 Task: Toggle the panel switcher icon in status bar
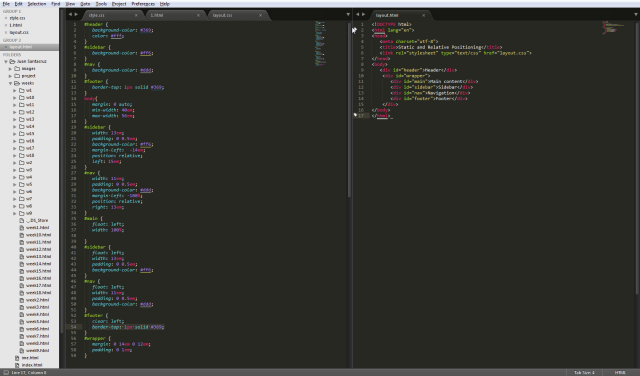[6, 372]
